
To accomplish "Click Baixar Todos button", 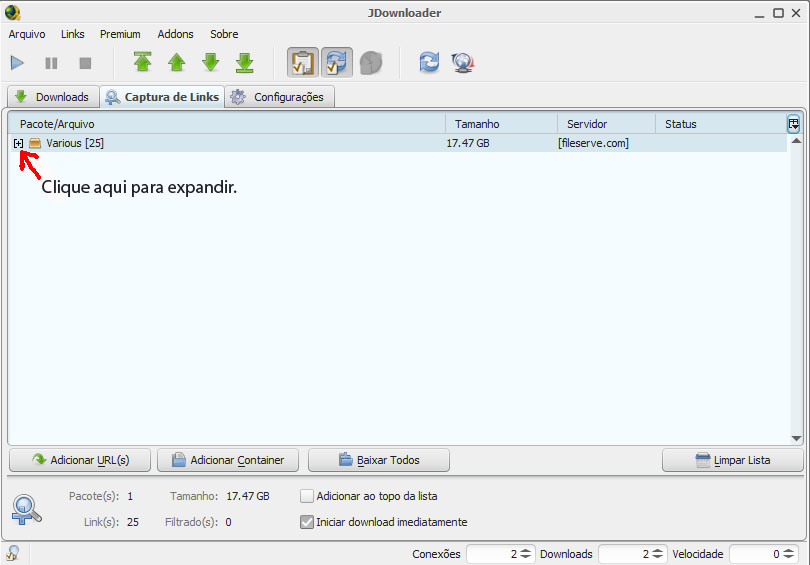I will [x=379, y=460].
